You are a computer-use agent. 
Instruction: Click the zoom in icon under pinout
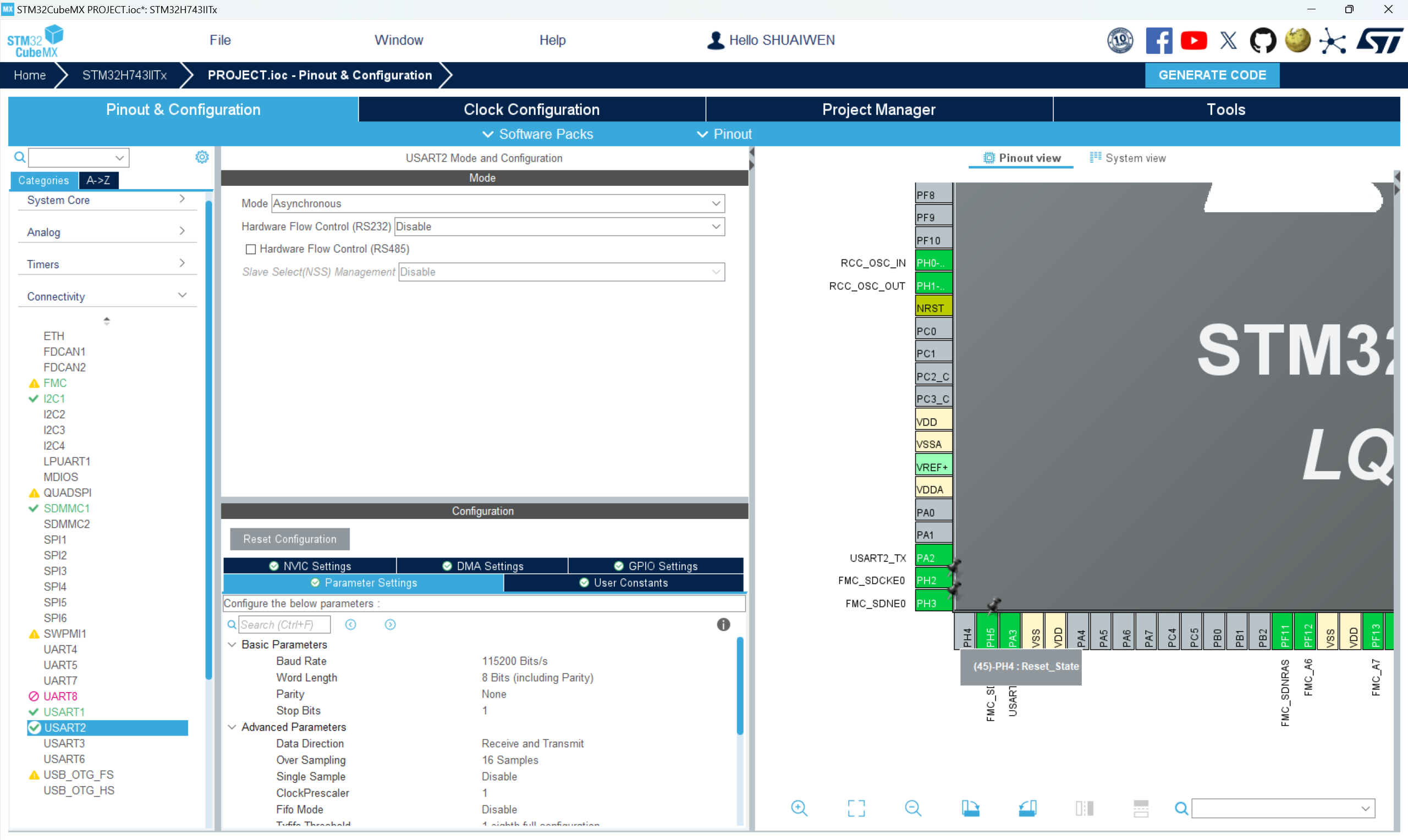[799, 808]
